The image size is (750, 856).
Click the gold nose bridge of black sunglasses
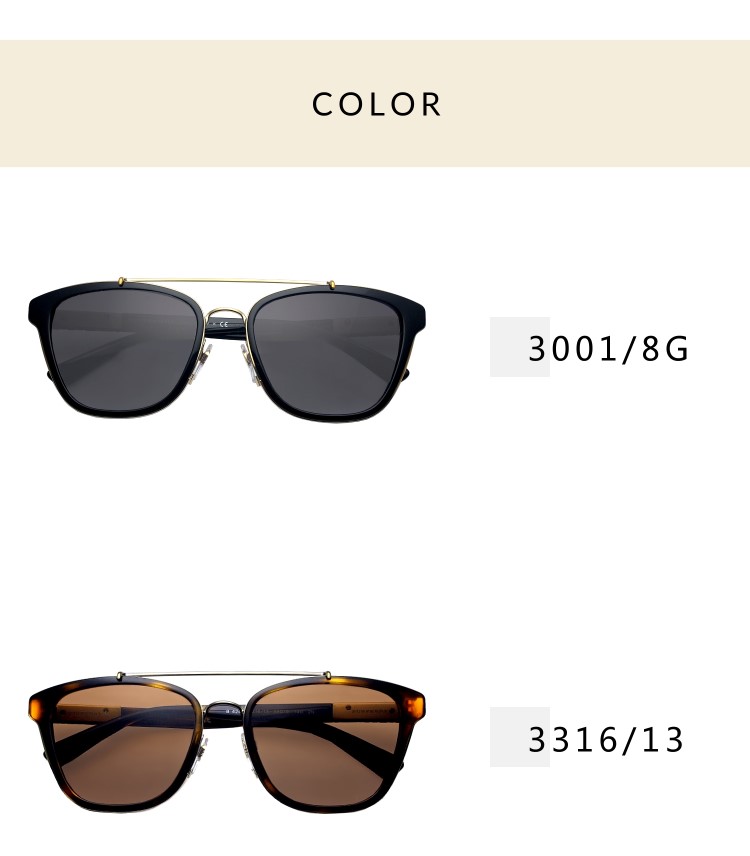pos(227,318)
